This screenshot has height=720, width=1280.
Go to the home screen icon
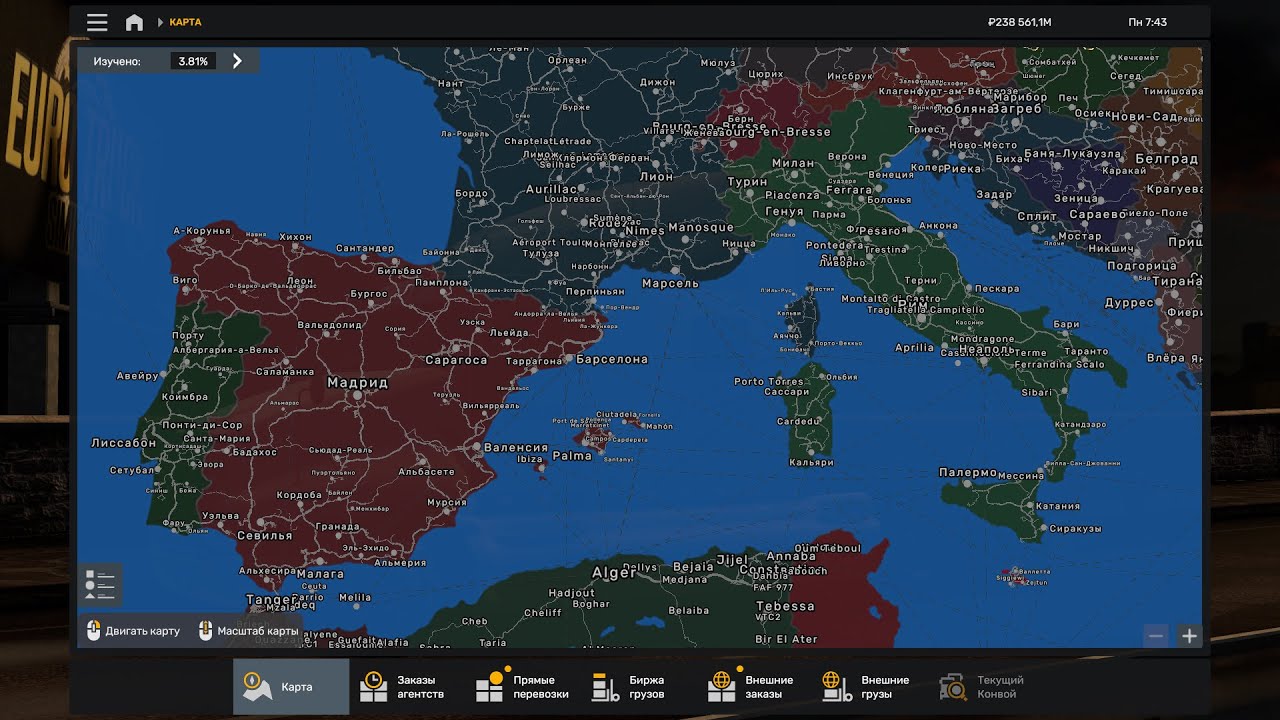click(x=134, y=22)
